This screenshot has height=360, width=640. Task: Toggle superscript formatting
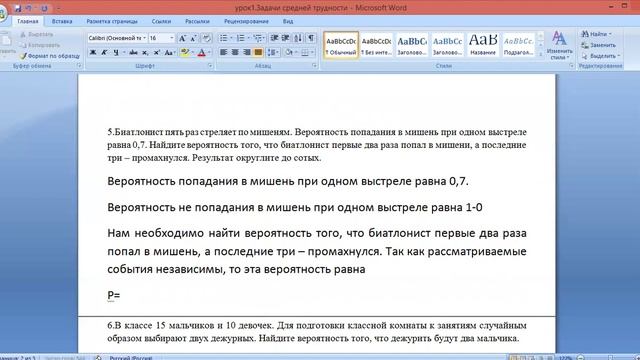[157, 53]
